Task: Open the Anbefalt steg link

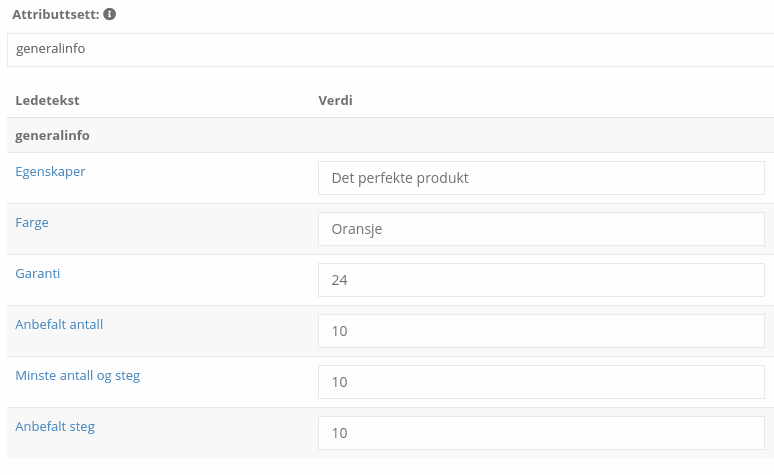Action: tap(55, 427)
